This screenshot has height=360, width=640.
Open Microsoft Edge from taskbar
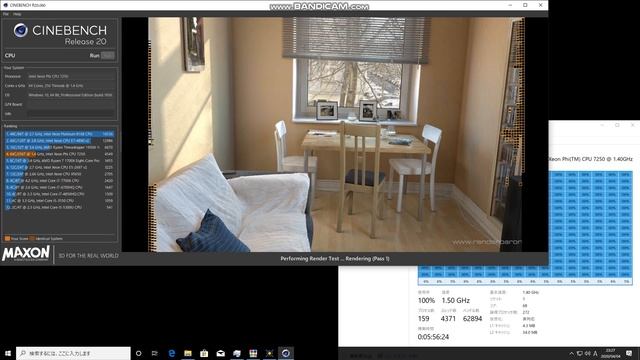[171, 353]
